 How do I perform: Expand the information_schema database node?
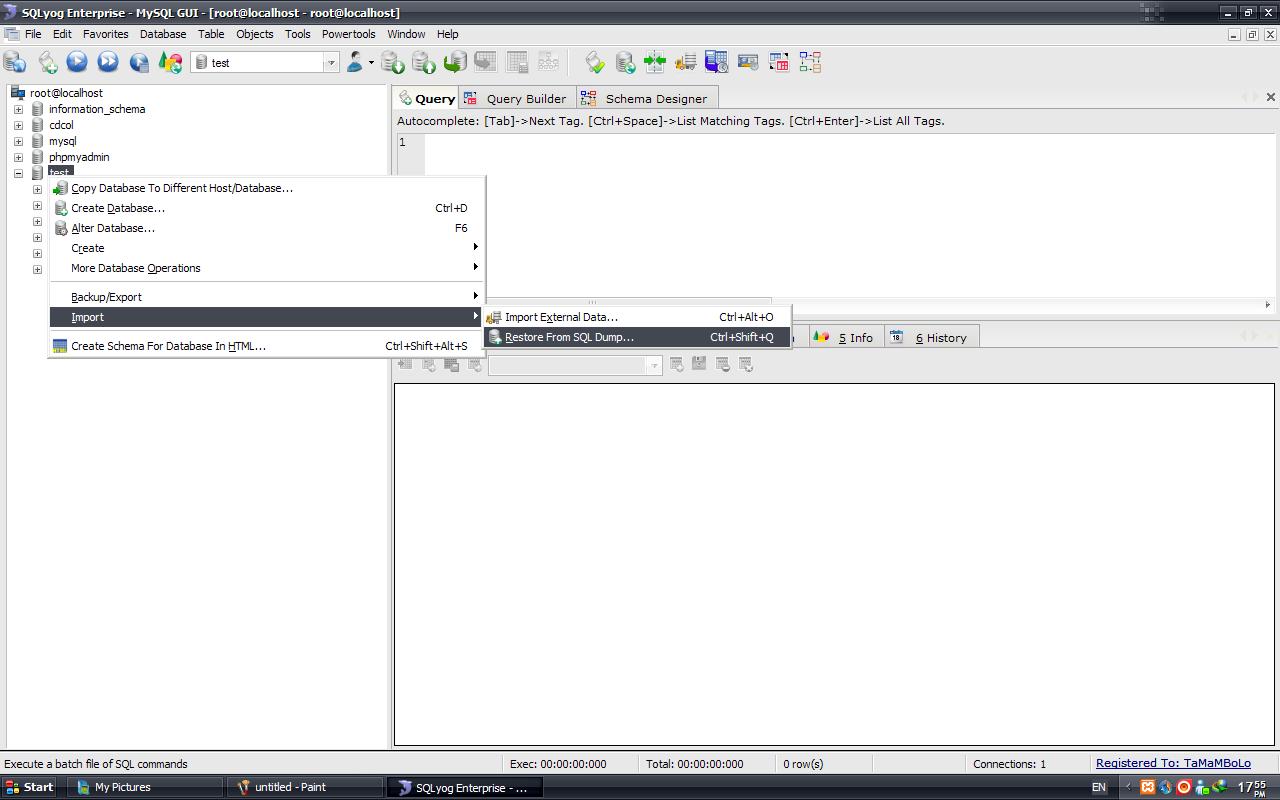click(18, 109)
